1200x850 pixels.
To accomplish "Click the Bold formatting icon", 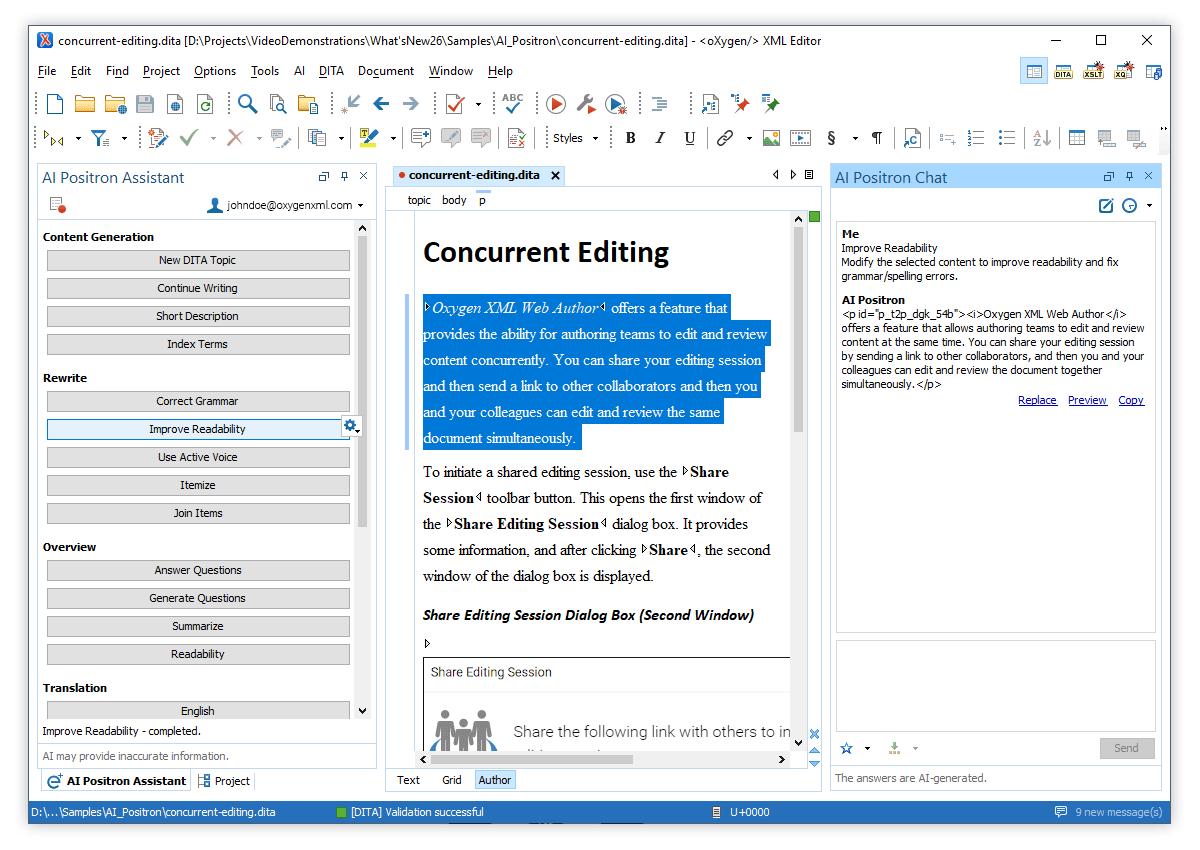I will pos(630,138).
